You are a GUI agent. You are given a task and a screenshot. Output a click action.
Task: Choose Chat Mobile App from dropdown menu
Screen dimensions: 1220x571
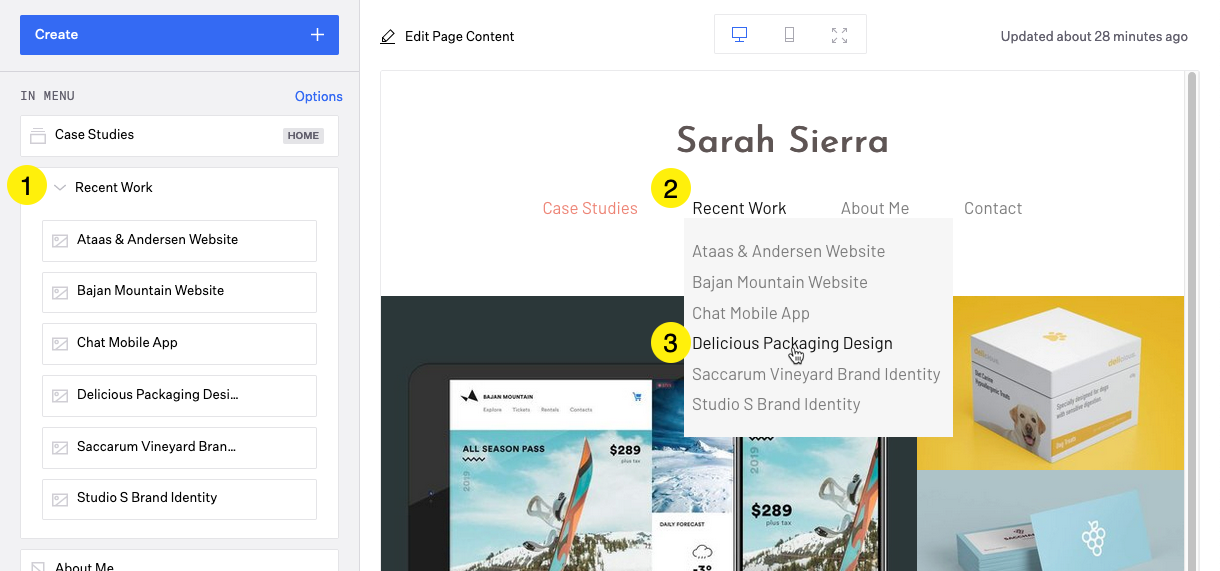[x=751, y=313]
